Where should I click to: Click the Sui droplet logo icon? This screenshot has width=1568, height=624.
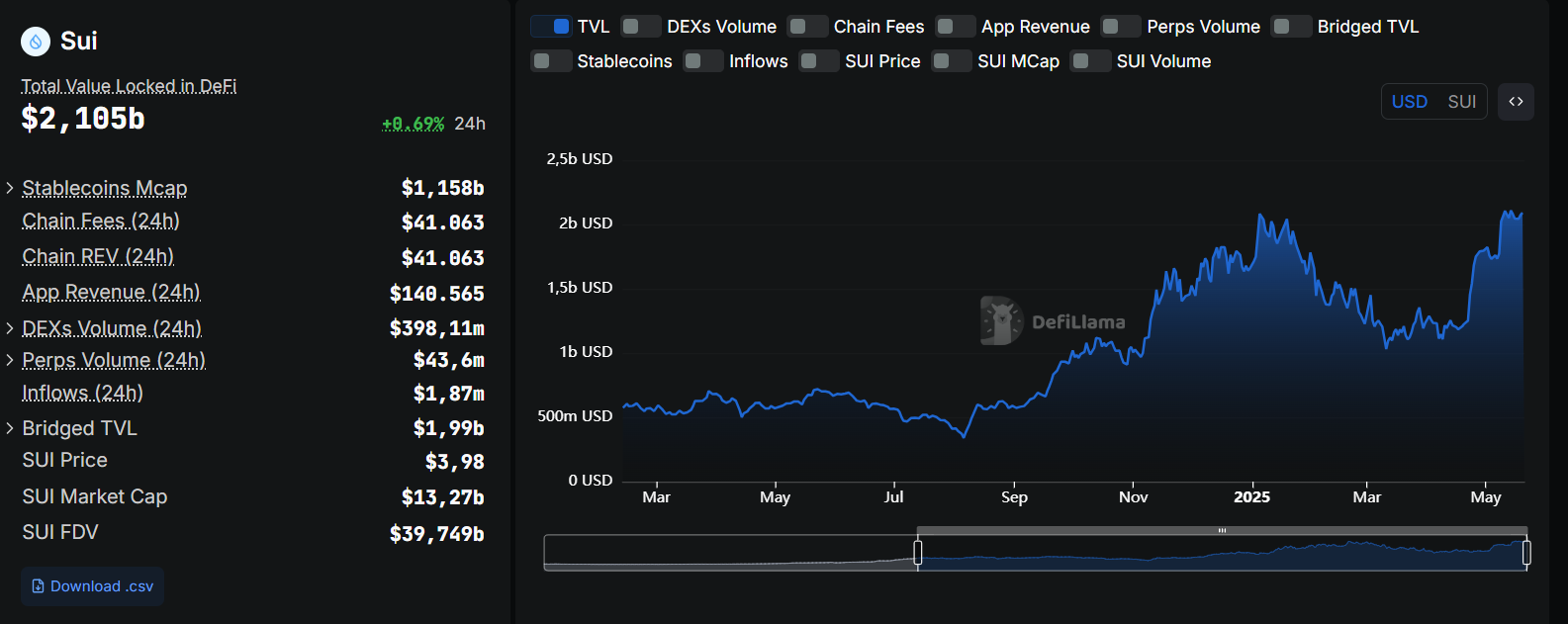pyautogui.click(x=36, y=42)
